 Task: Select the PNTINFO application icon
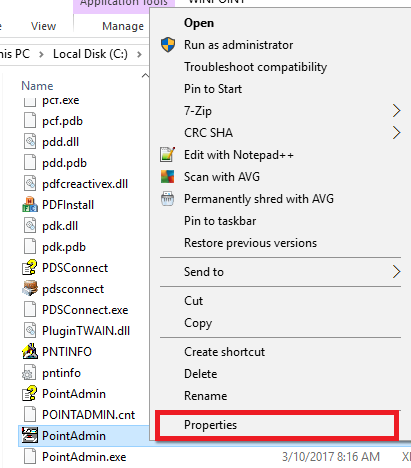(30, 352)
